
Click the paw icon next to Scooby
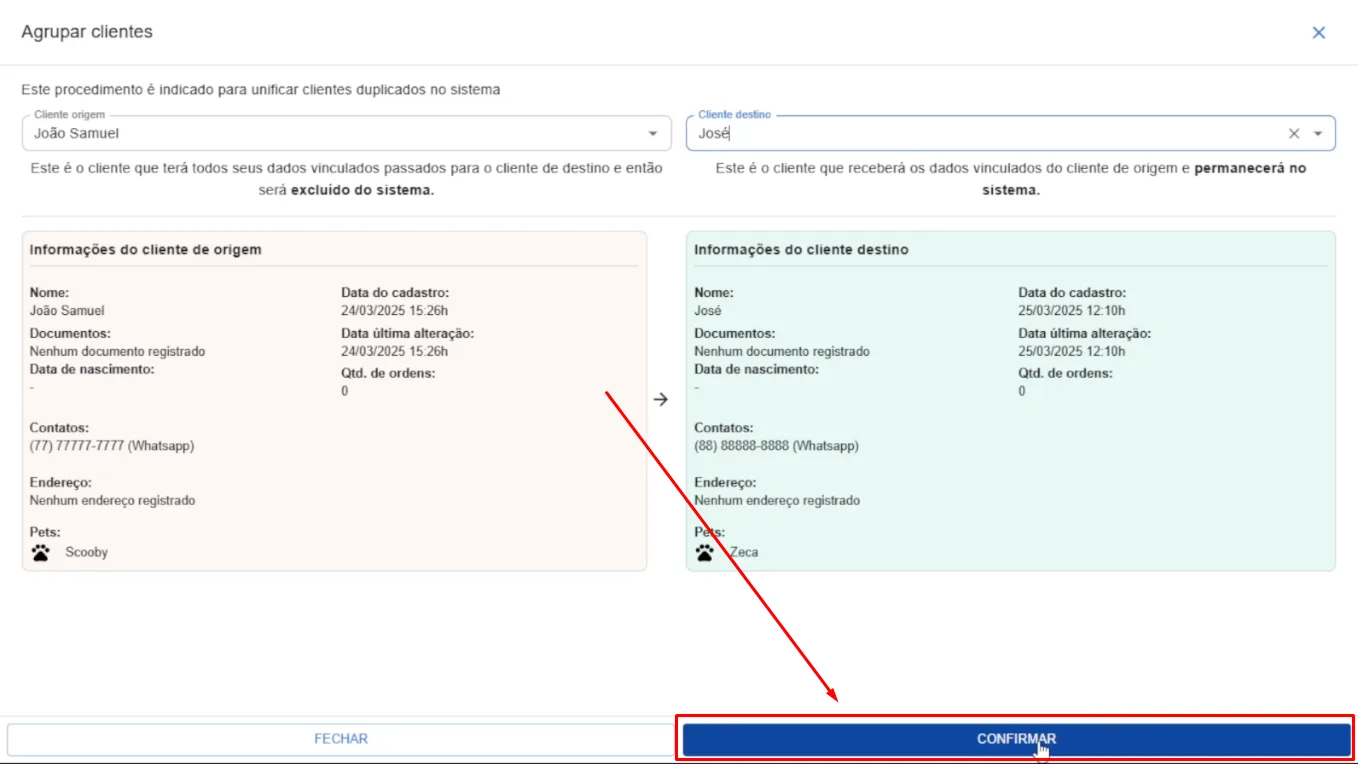pyautogui.click(x=41, y=552)
